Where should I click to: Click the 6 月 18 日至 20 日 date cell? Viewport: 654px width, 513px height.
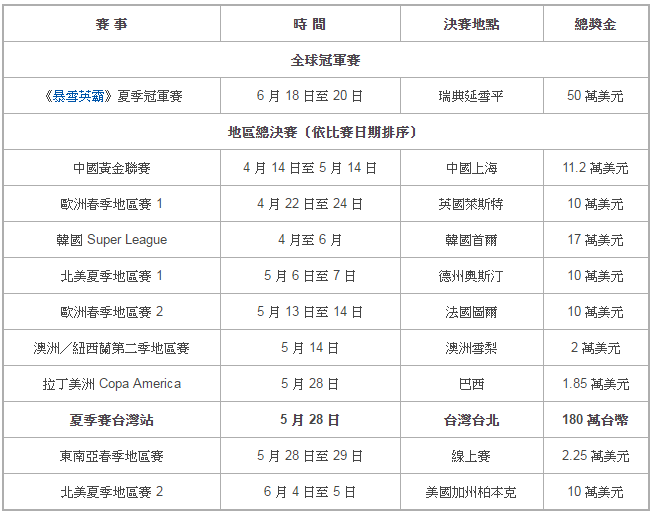pyautogui.click(x=310, y=96)
